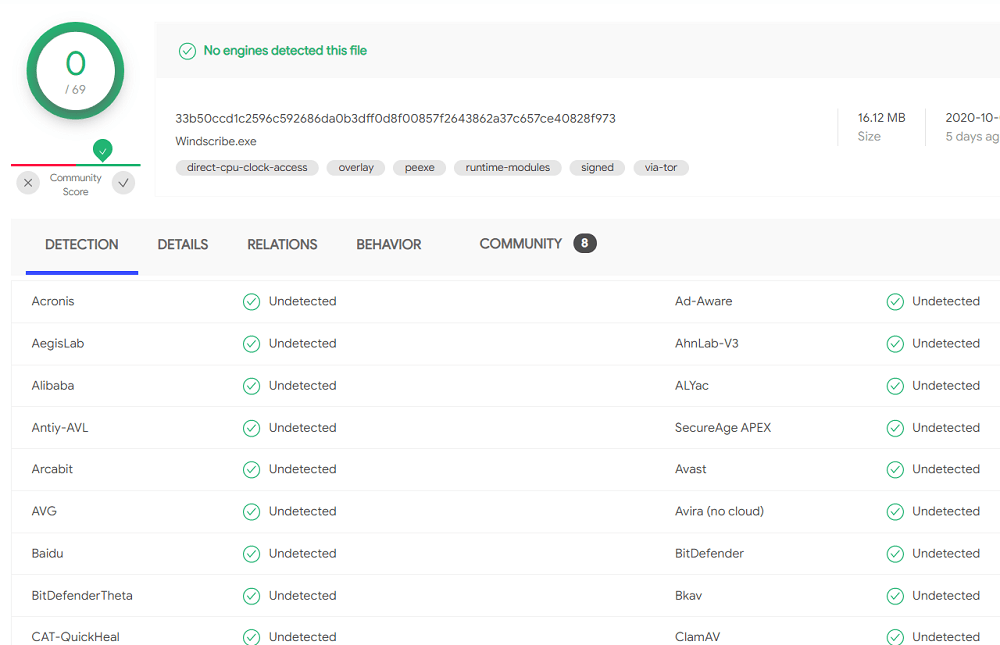Image resolution: width=1000 pixels, height=645 pixels.
Task: Click the Avira (no cloud) engine name
Action: [x=719, y=511]
